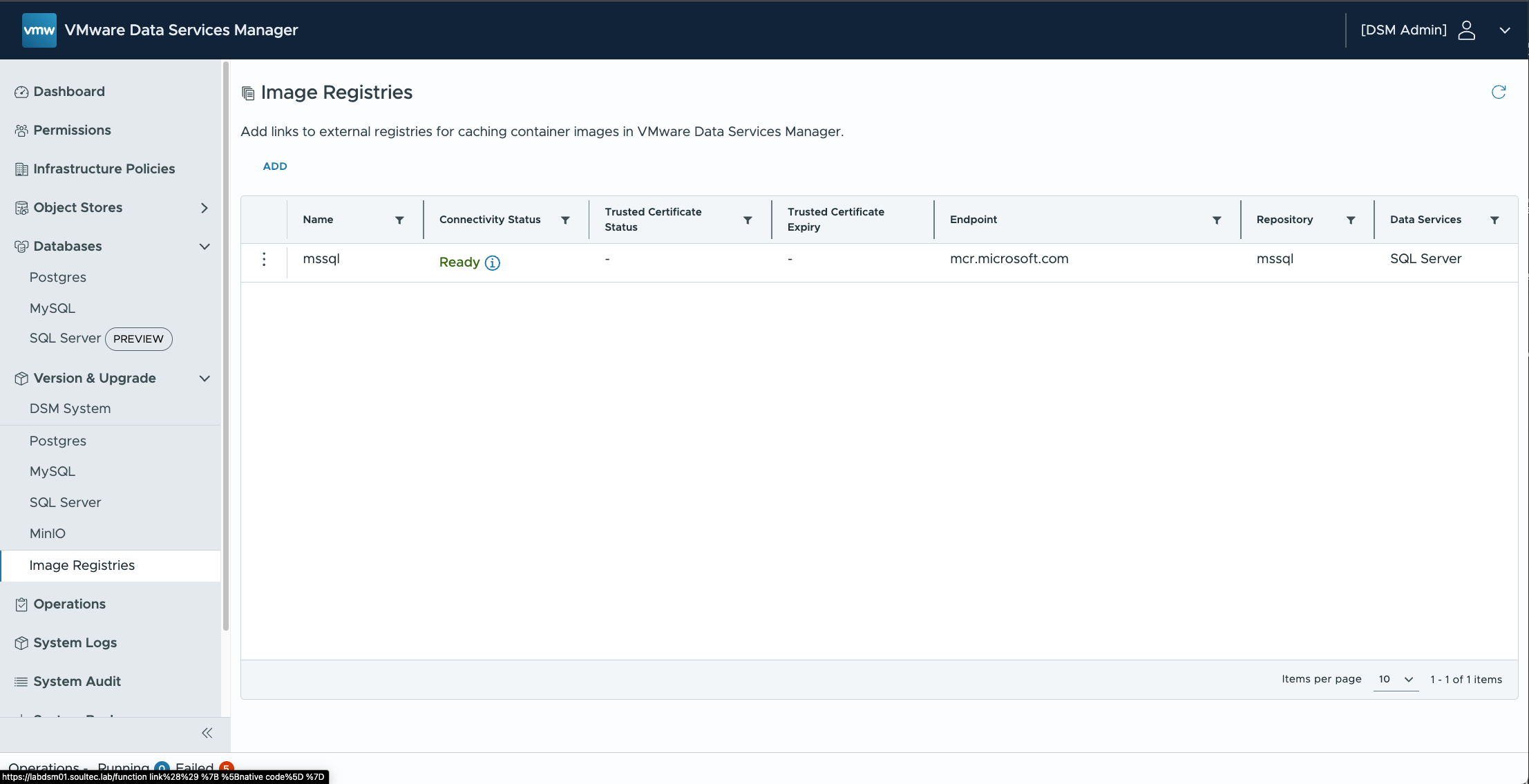Filter by Trusted Certificate Status column
The image size is (1529, 784).
748,220
